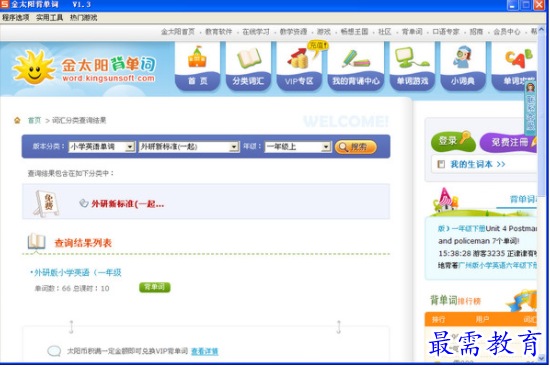Image resolution: width=550 pixels, height=375 pixels.
Task: Click 游戏 in top navigation
Action: click(x=324, y=32)
